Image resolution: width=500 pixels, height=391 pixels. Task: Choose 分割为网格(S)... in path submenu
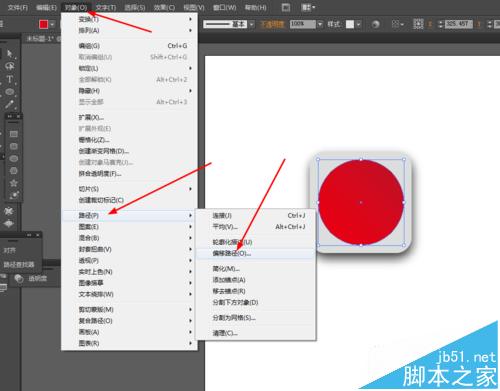256,318
